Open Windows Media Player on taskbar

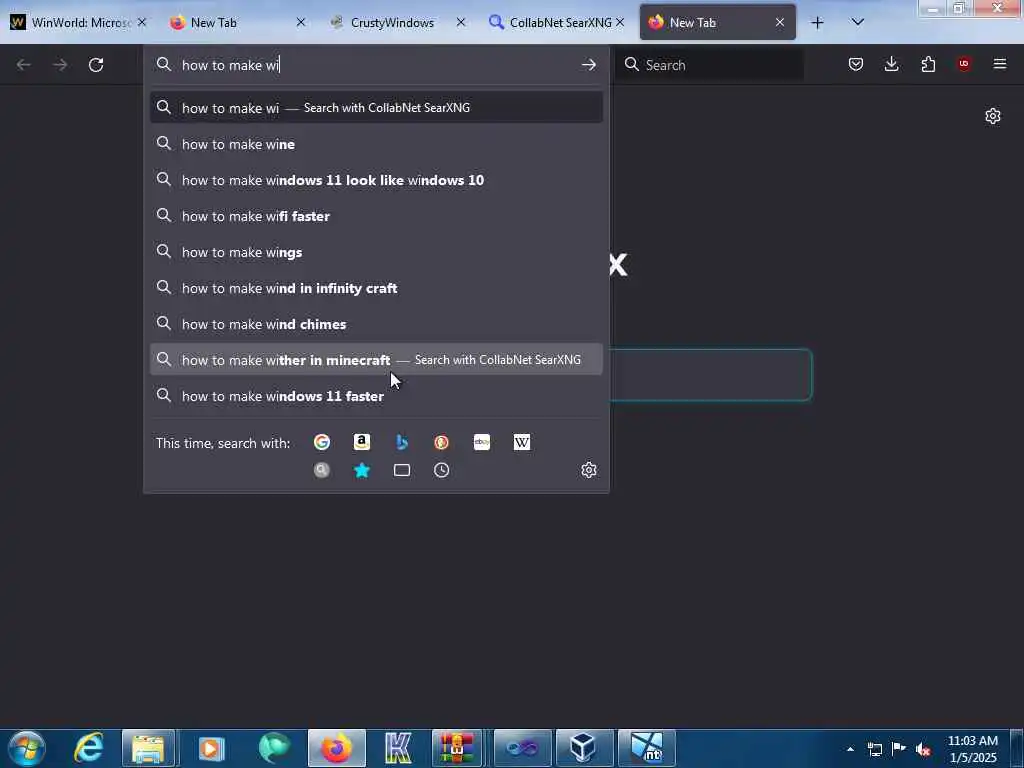(211, 748)
